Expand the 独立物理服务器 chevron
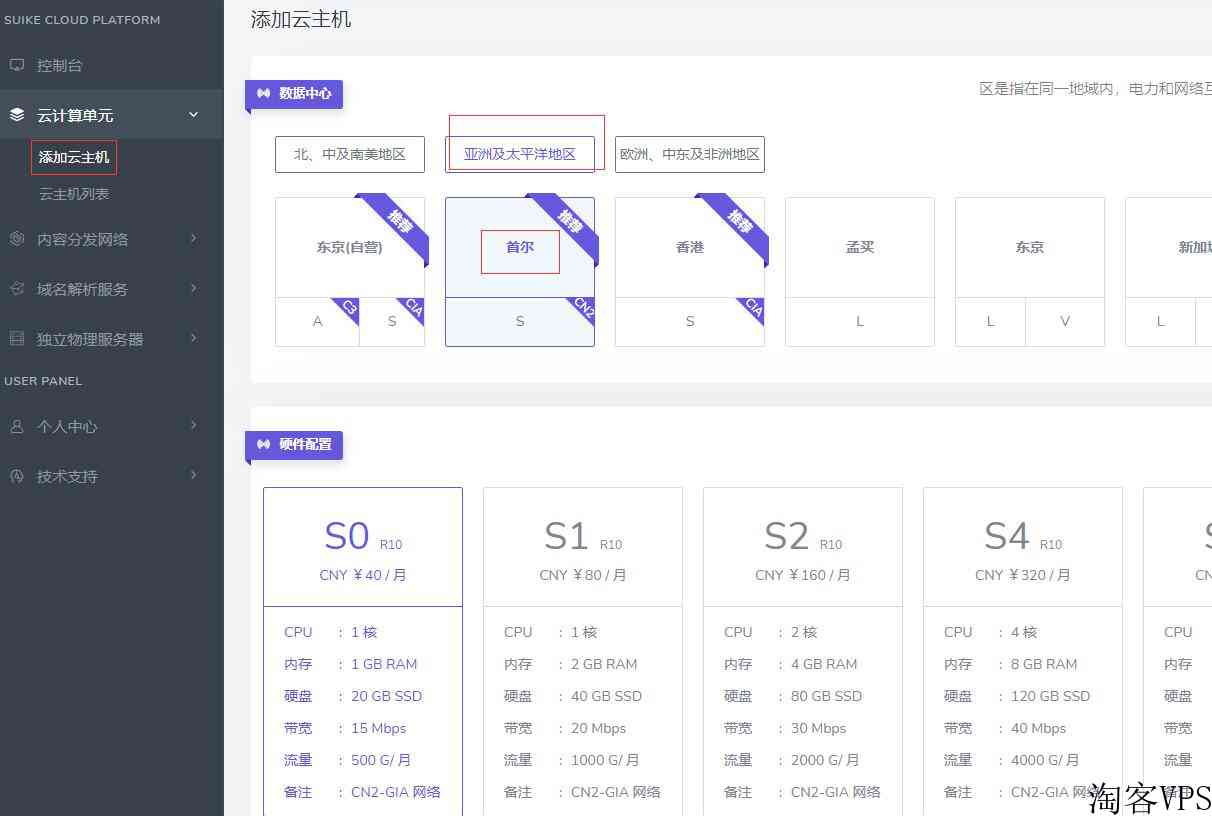This screenshot has width=1212, height=816. [x=194, y=339]
